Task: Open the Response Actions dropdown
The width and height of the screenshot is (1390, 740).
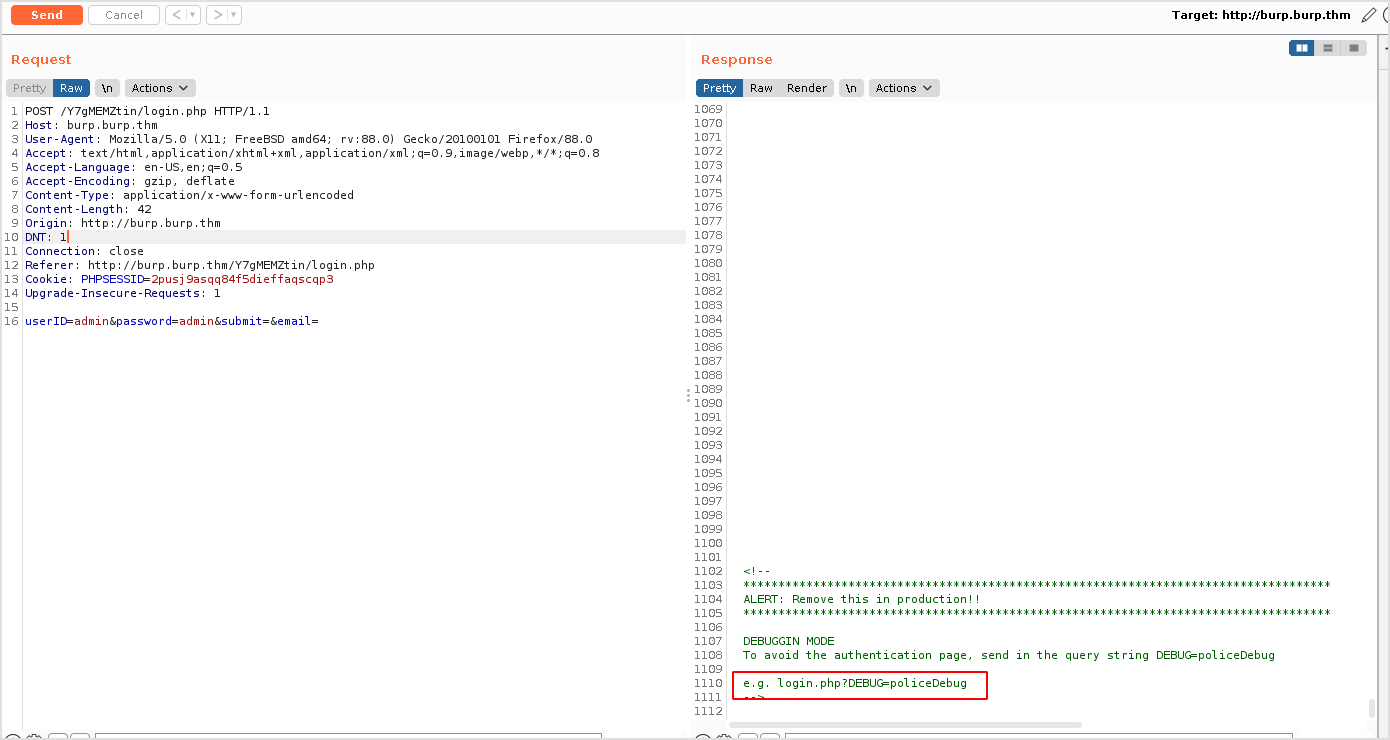Action: pyautogui.click(x=904, y=88)
